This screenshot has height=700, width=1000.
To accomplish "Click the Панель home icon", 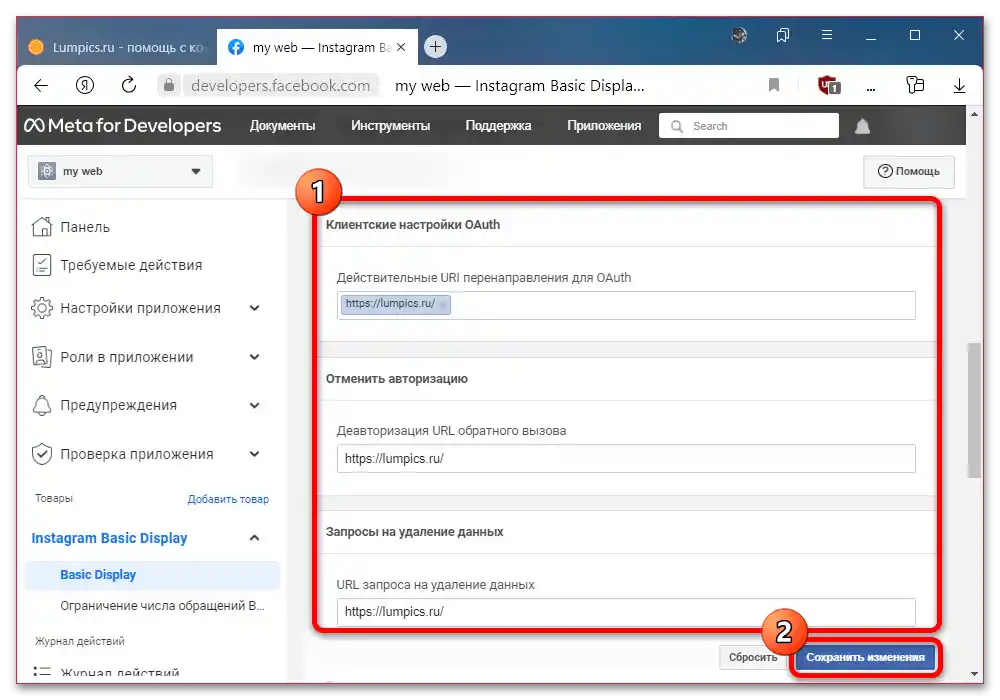I will [x=42, y=226].
